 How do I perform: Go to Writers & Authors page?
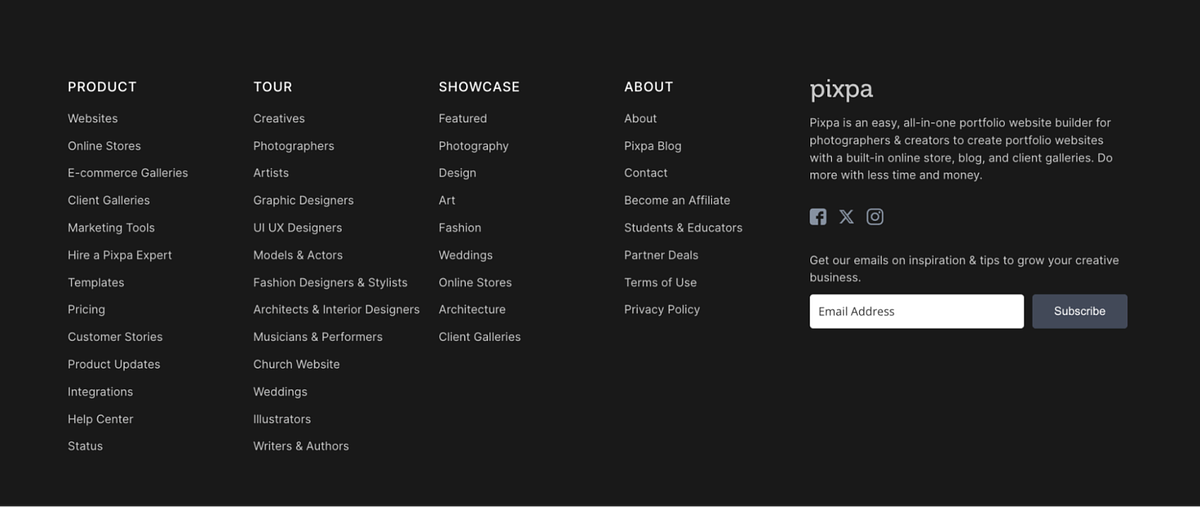(301, 446)
